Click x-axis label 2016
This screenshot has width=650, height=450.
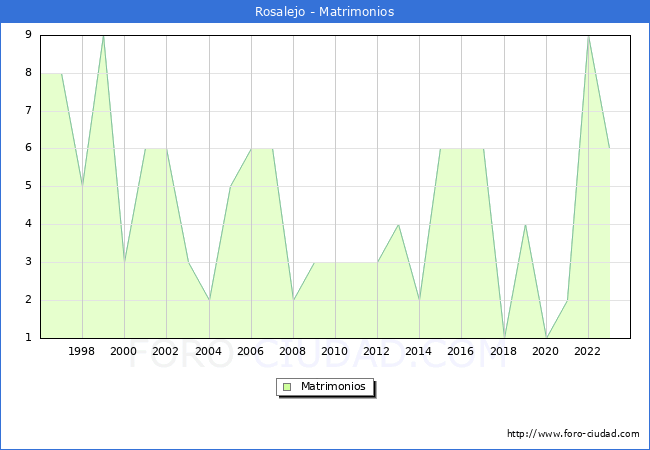(x=461, y=351)
